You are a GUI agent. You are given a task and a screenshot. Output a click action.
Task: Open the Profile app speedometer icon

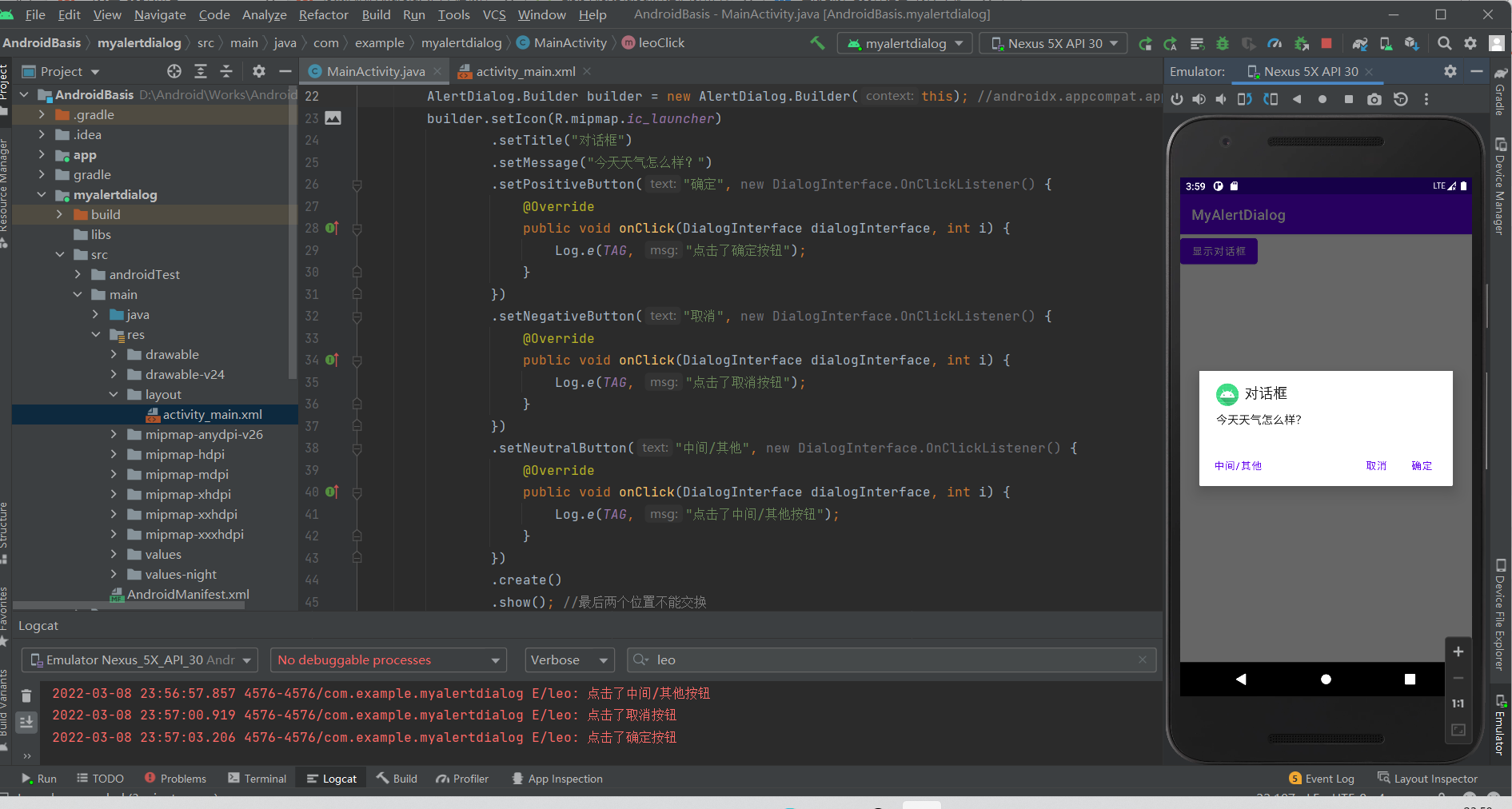pos(1275,43)
